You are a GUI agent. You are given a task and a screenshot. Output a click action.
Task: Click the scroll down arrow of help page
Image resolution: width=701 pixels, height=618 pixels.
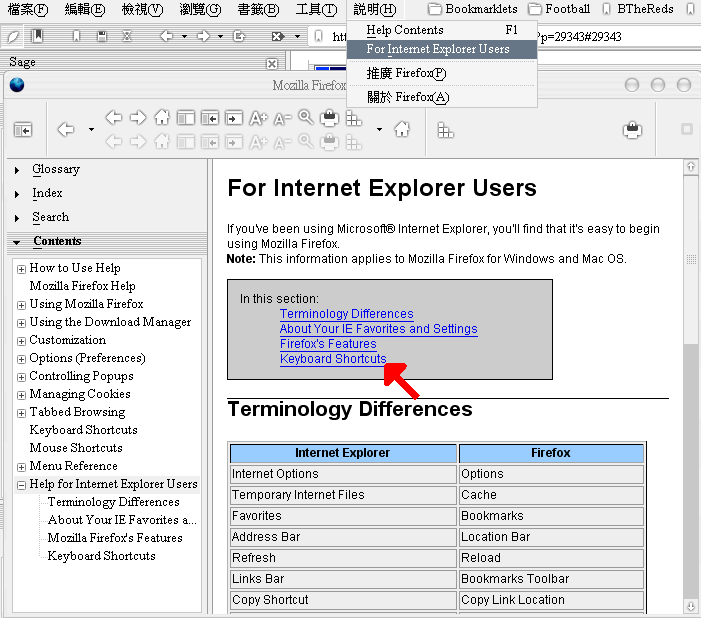click(x=690, y=606)
